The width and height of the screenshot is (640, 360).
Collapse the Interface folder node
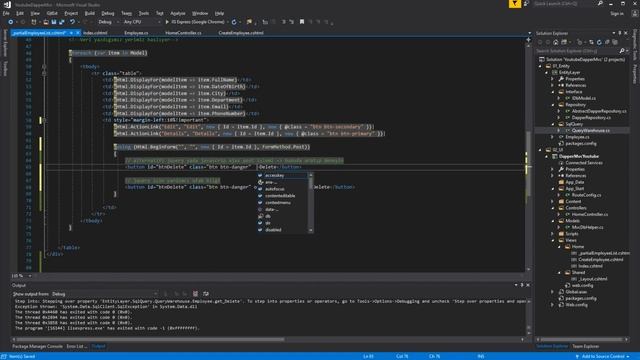[x=553, y=92]
